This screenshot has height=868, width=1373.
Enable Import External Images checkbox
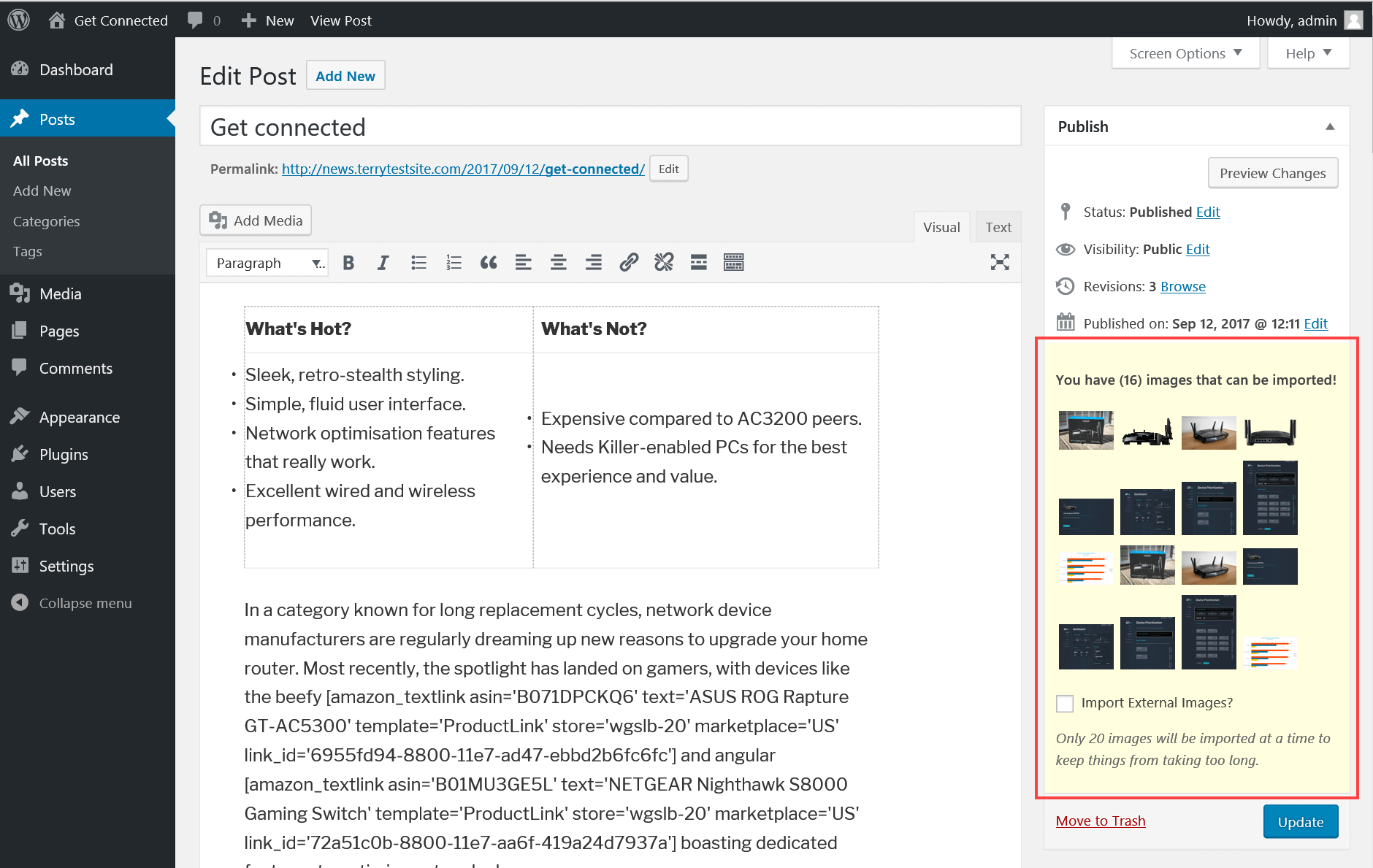pos(1065,703)
